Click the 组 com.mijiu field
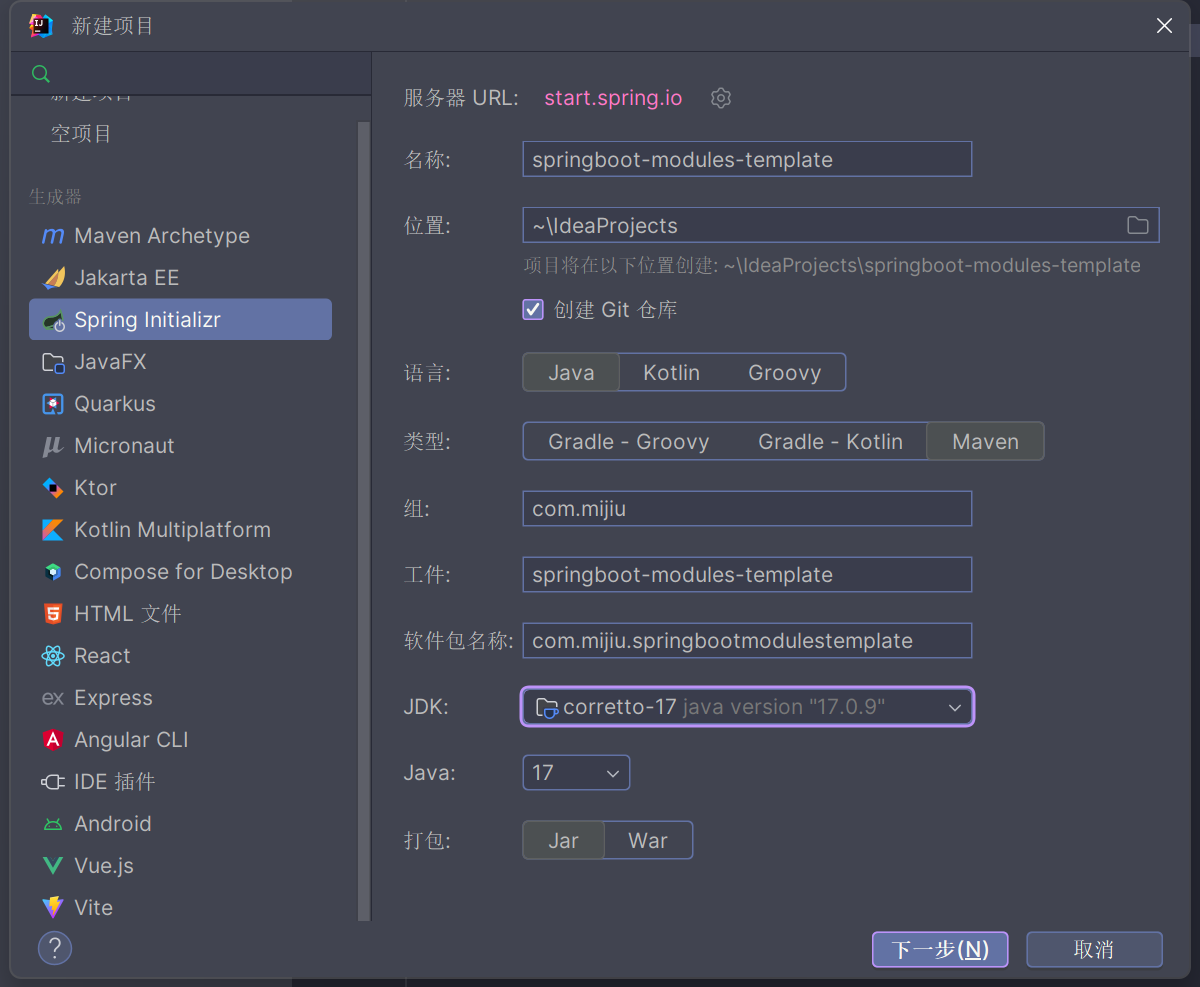This screenshot has height=987, width=1200. point(747,508)
